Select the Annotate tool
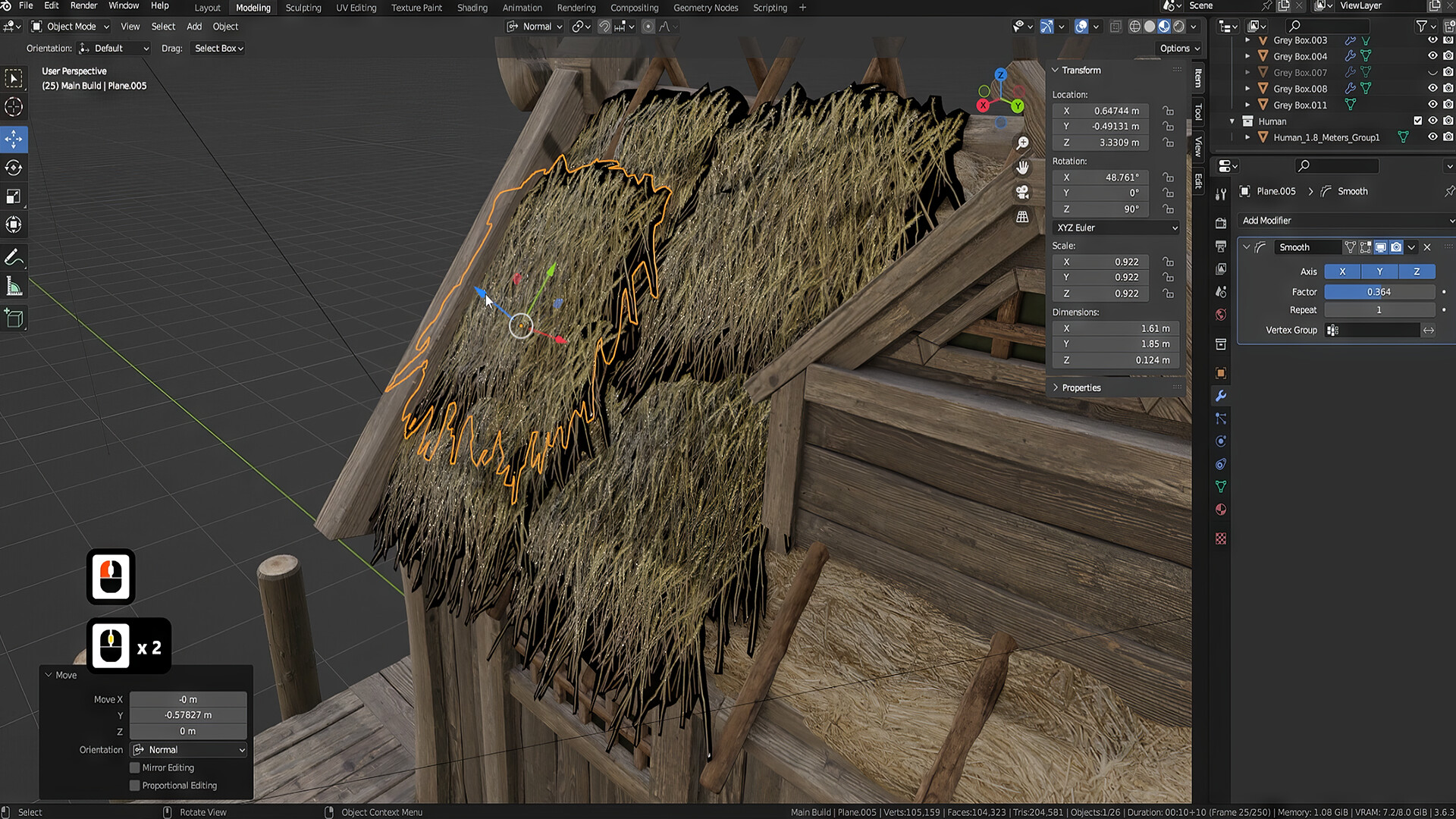This screenshot has width=1456, height=819. [14, 257]
